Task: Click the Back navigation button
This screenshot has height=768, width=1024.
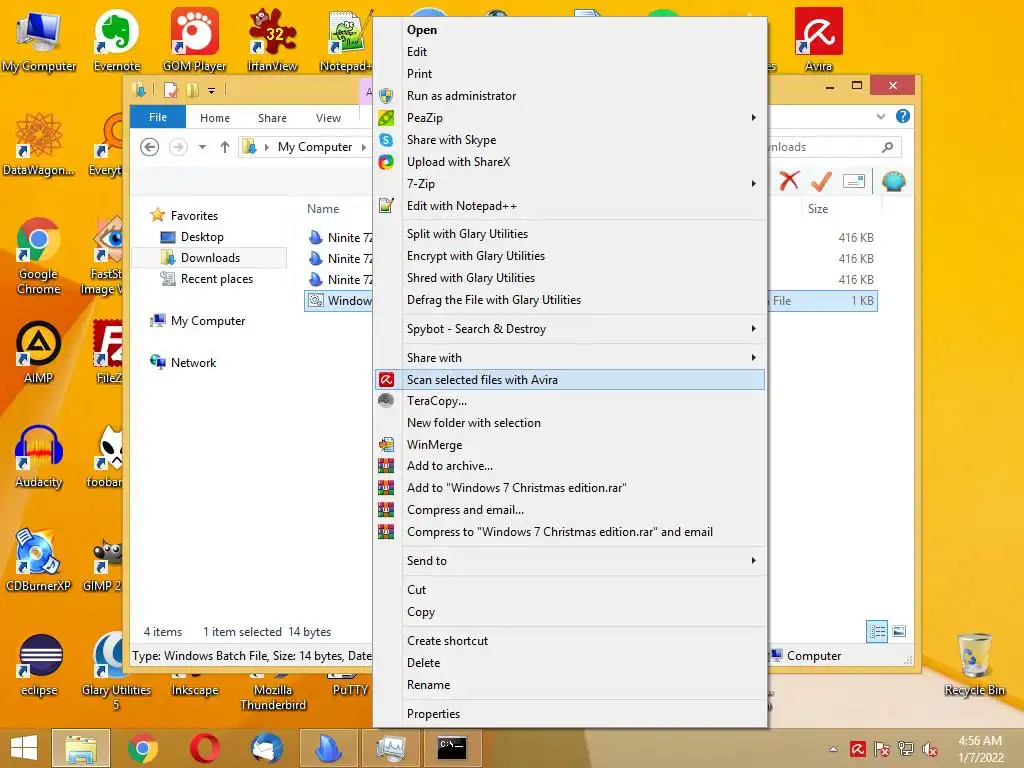Action: (x=150, y=147)
